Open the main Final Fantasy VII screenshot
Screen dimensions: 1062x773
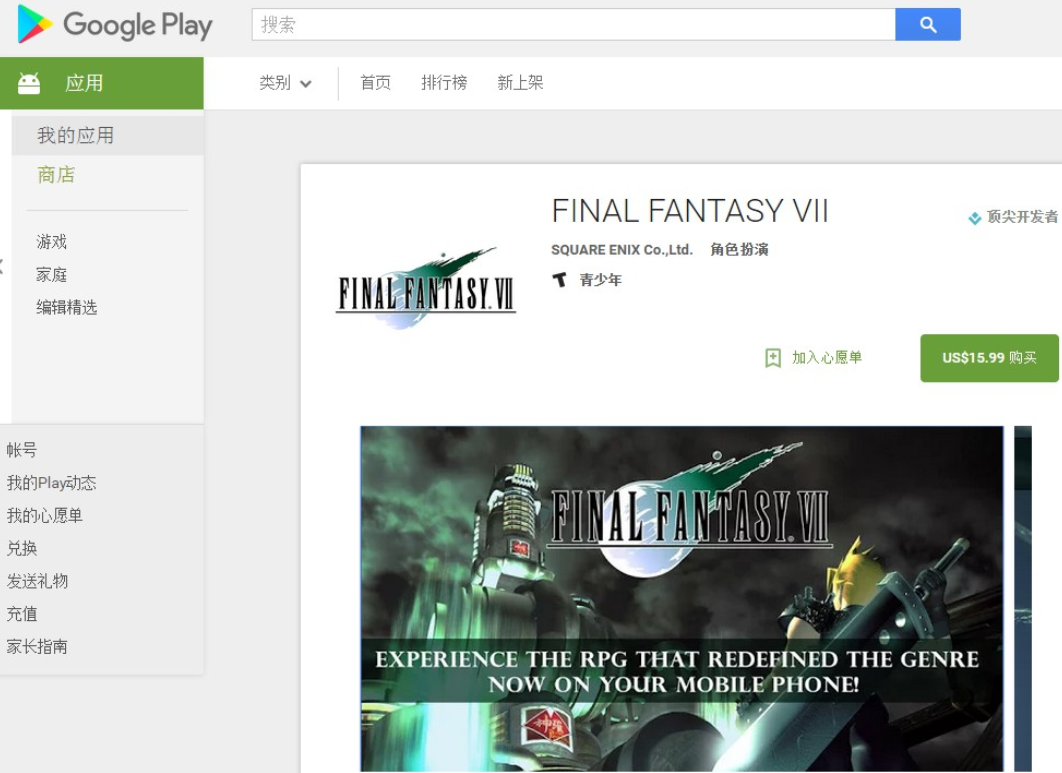(681, 599)
